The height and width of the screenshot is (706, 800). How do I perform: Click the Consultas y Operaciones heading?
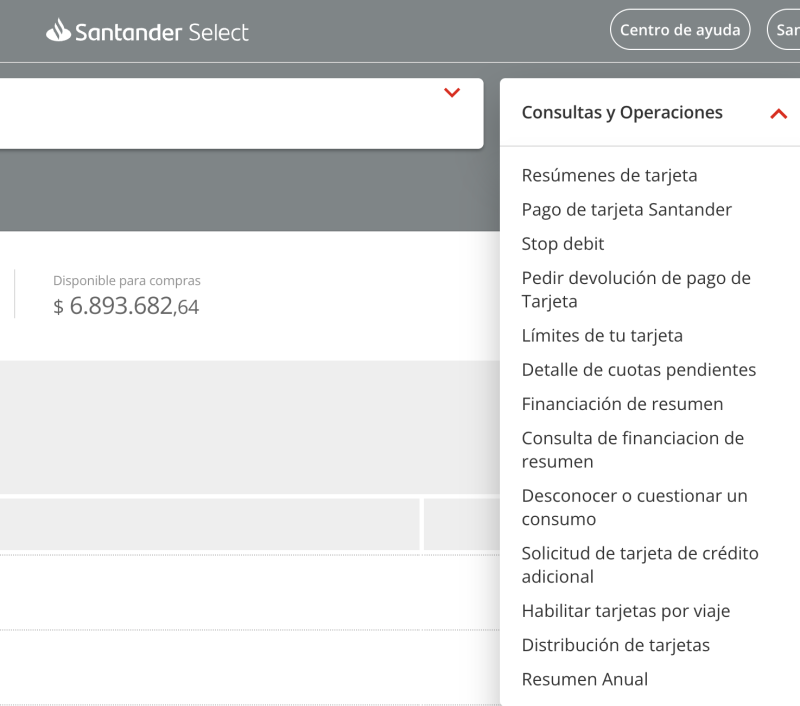(621, 112)
